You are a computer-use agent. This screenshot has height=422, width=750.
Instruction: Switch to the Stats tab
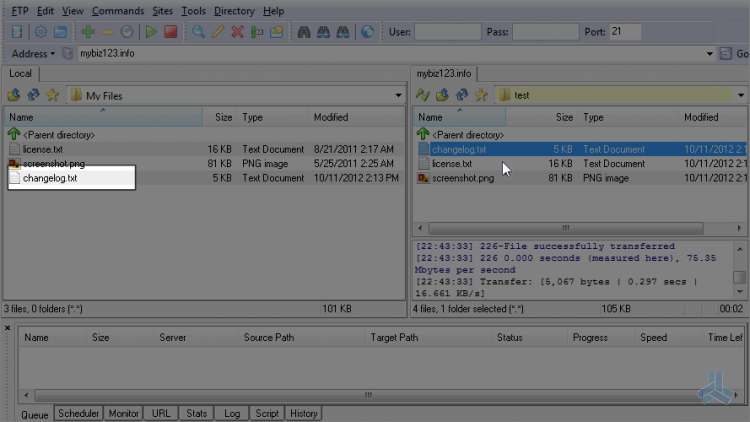pos(197,413)
